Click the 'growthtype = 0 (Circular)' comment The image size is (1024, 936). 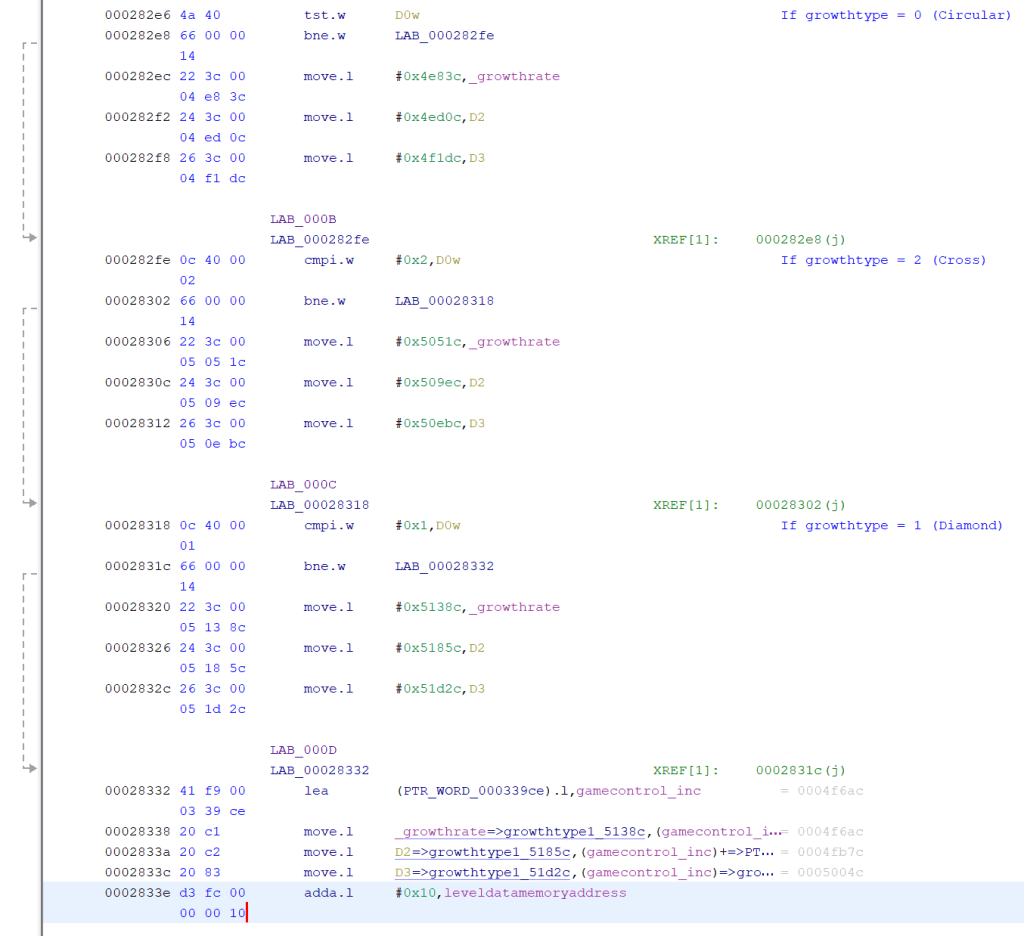pyautogui.click(x=895, y=15)
